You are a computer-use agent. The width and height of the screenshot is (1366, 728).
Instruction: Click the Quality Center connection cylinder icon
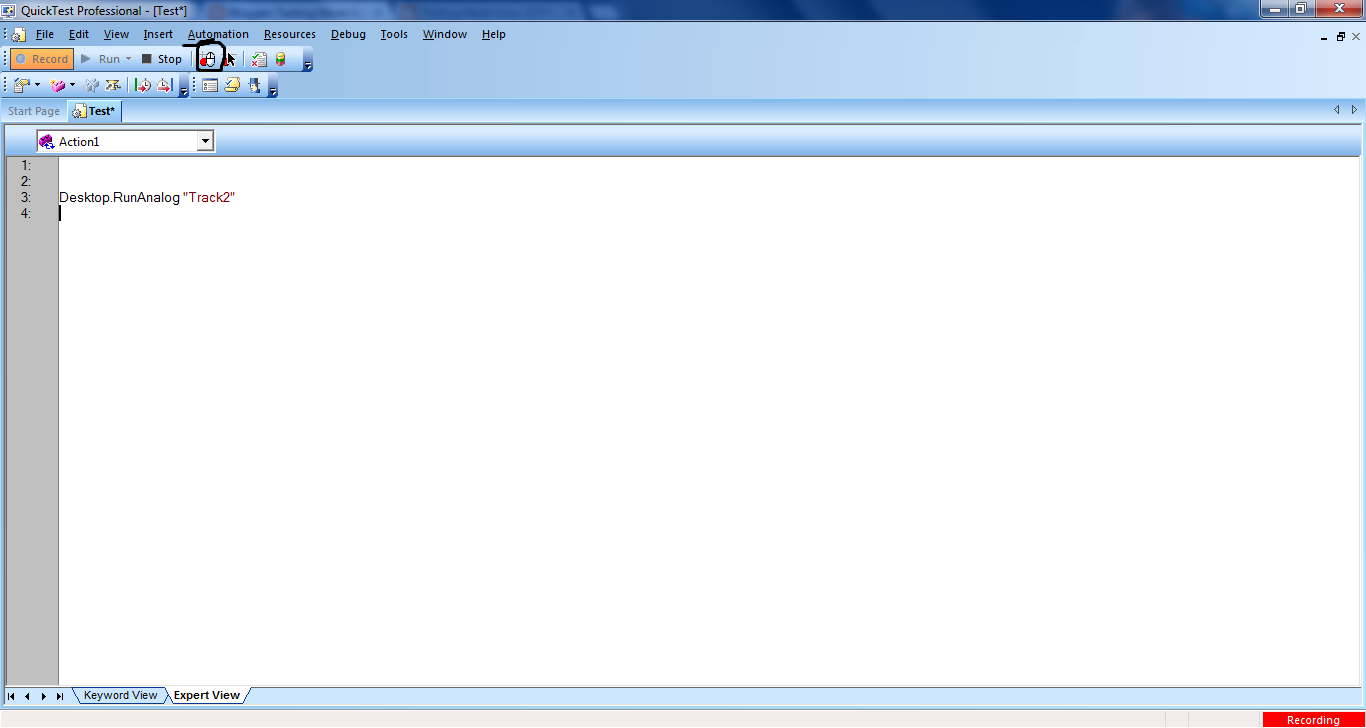[x=281, y=59]
